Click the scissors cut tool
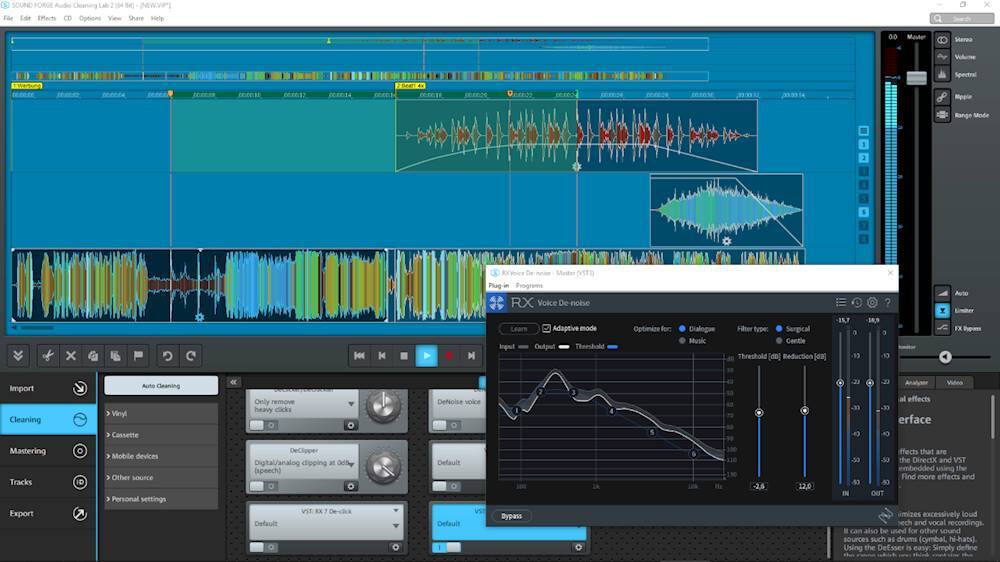 pyautogui.click(x=47, y=355)
